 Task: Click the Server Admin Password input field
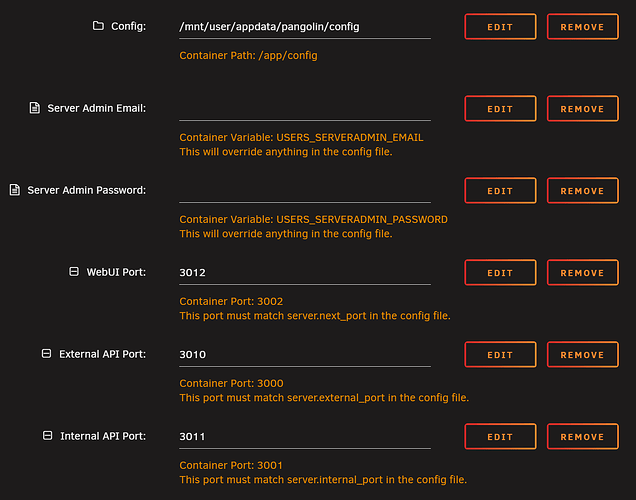click(304, 190)
